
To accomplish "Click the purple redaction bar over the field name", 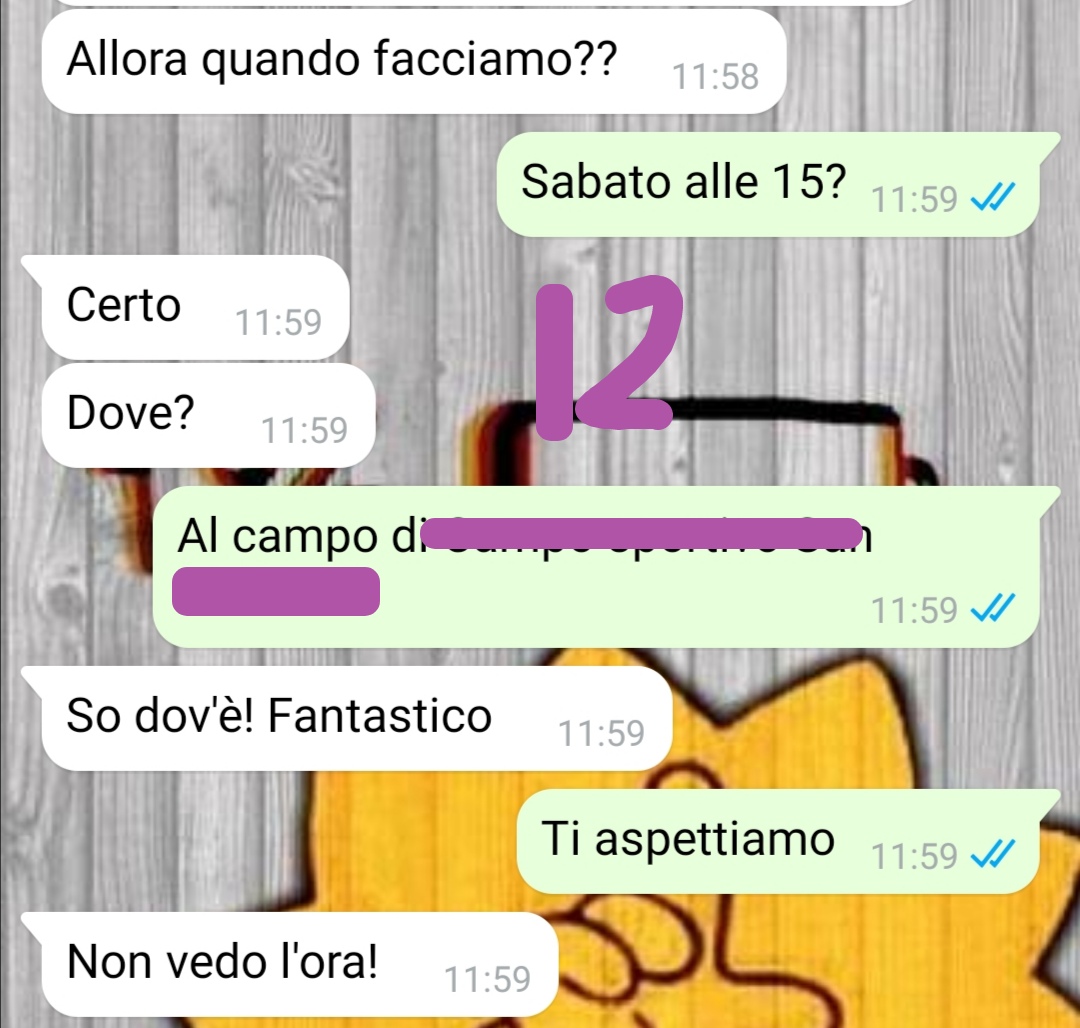I will [x=641, y=533].
